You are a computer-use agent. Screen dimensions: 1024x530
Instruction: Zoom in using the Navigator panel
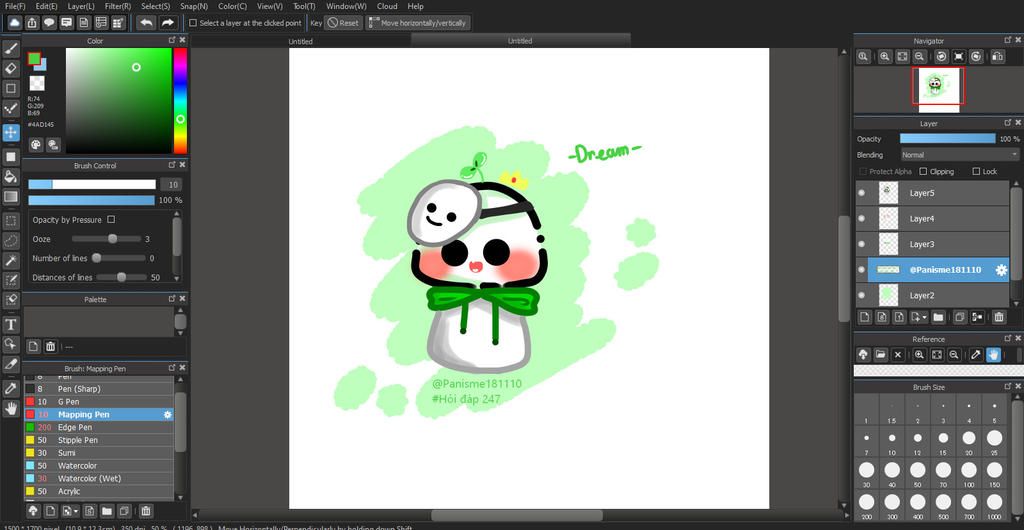coord(884,57)
